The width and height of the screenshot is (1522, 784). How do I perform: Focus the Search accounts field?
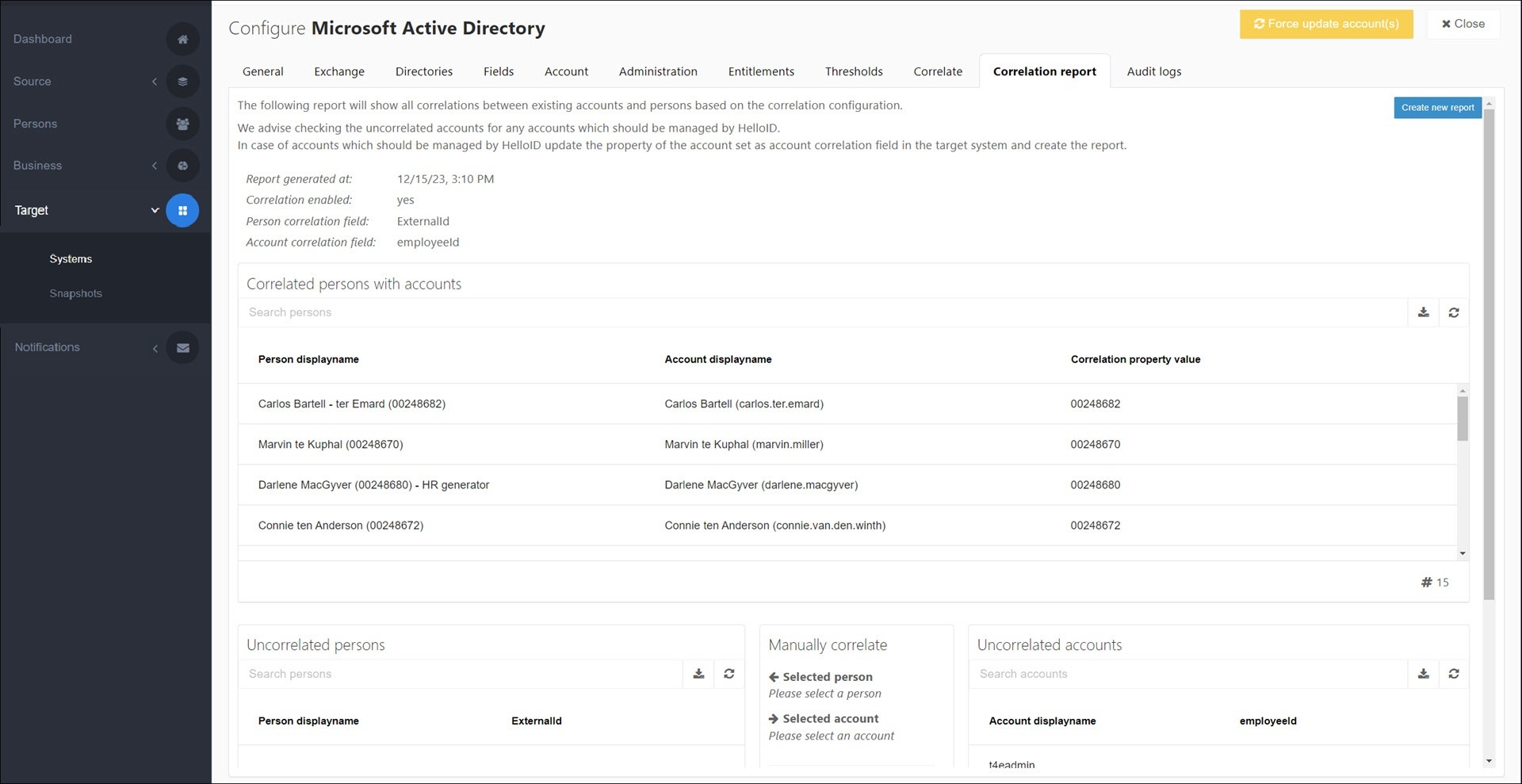[1188, 674]
